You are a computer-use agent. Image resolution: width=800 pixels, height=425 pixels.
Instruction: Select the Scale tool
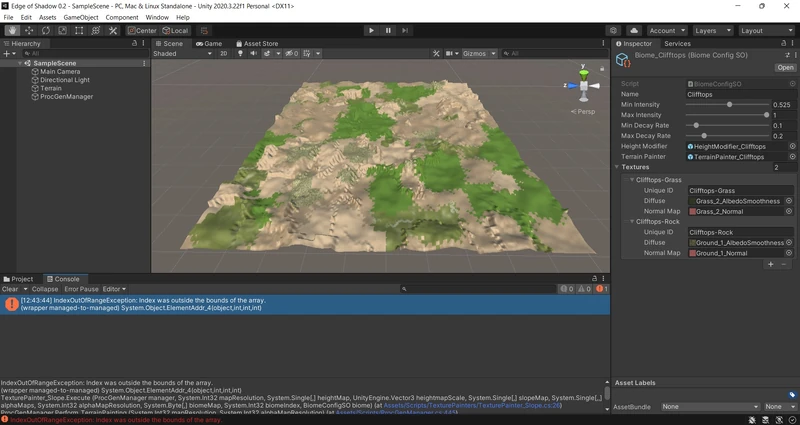(62, 31)
